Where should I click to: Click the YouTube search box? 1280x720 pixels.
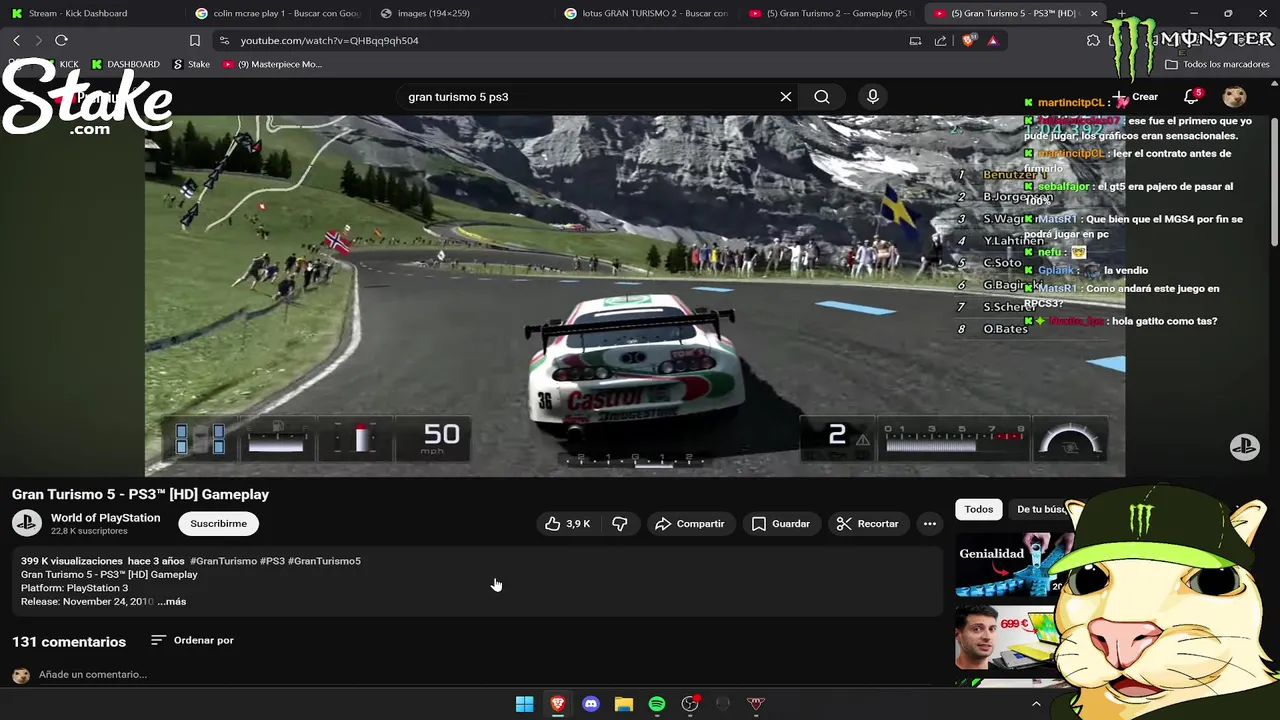click(590, 97)
